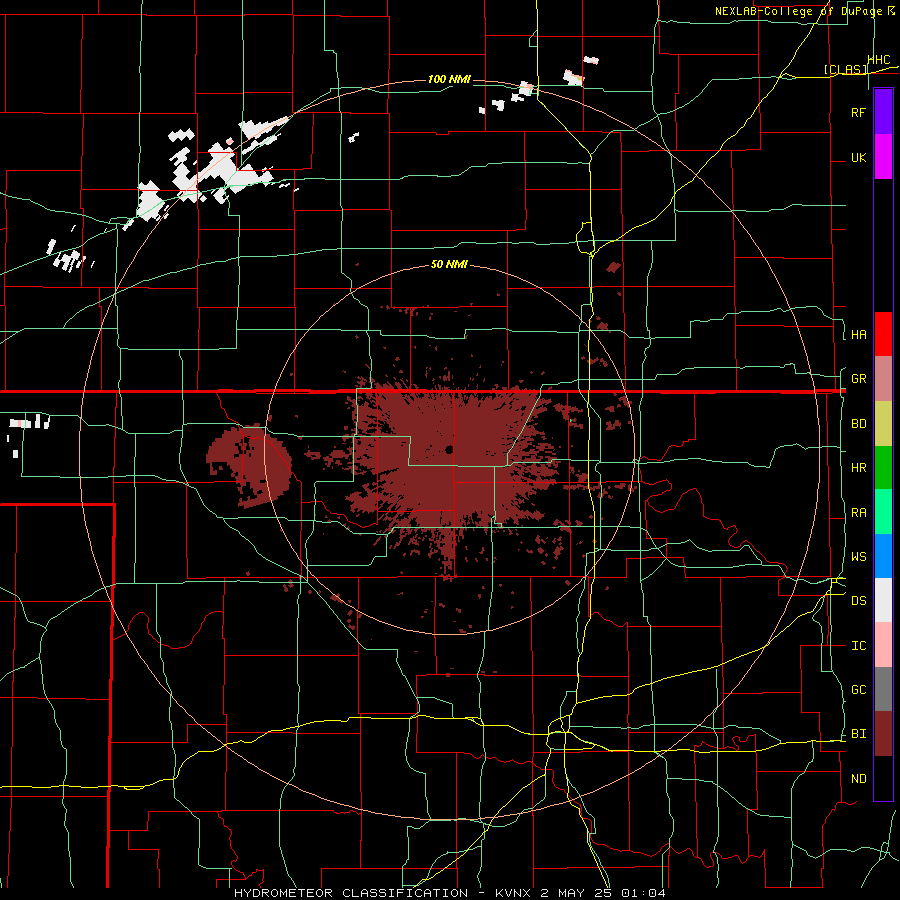Click the ND black legend swatch

tap(883, 778)
